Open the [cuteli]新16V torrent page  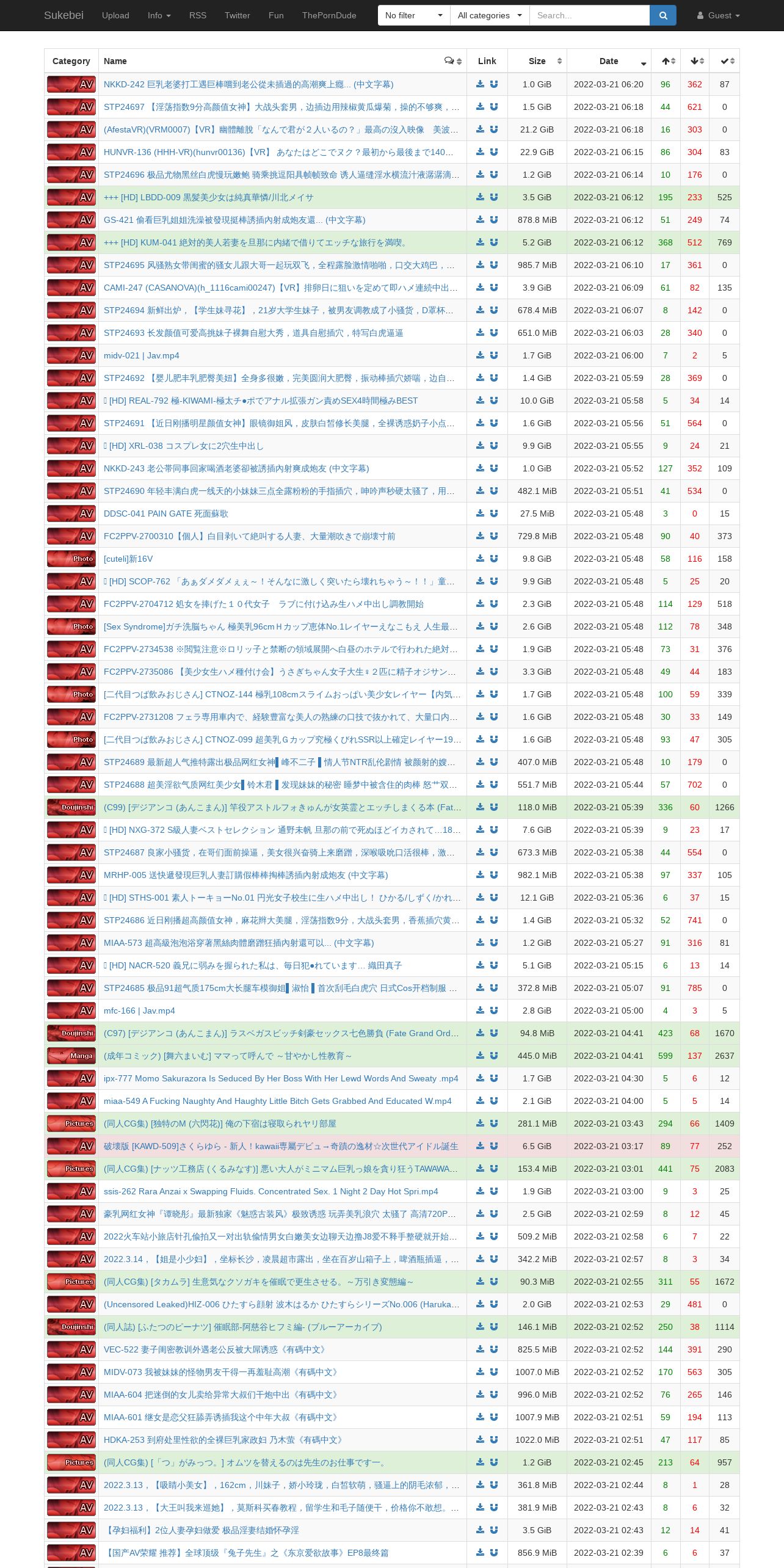(128, 559)
